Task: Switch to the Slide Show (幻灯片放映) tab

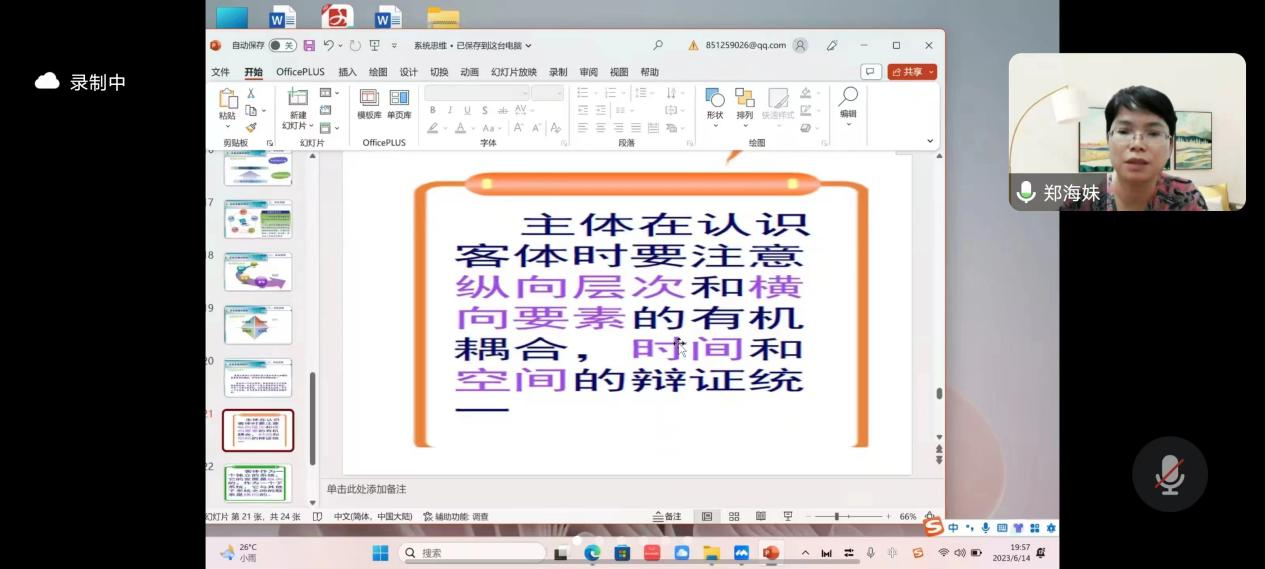Action: [x=514, y=72]
